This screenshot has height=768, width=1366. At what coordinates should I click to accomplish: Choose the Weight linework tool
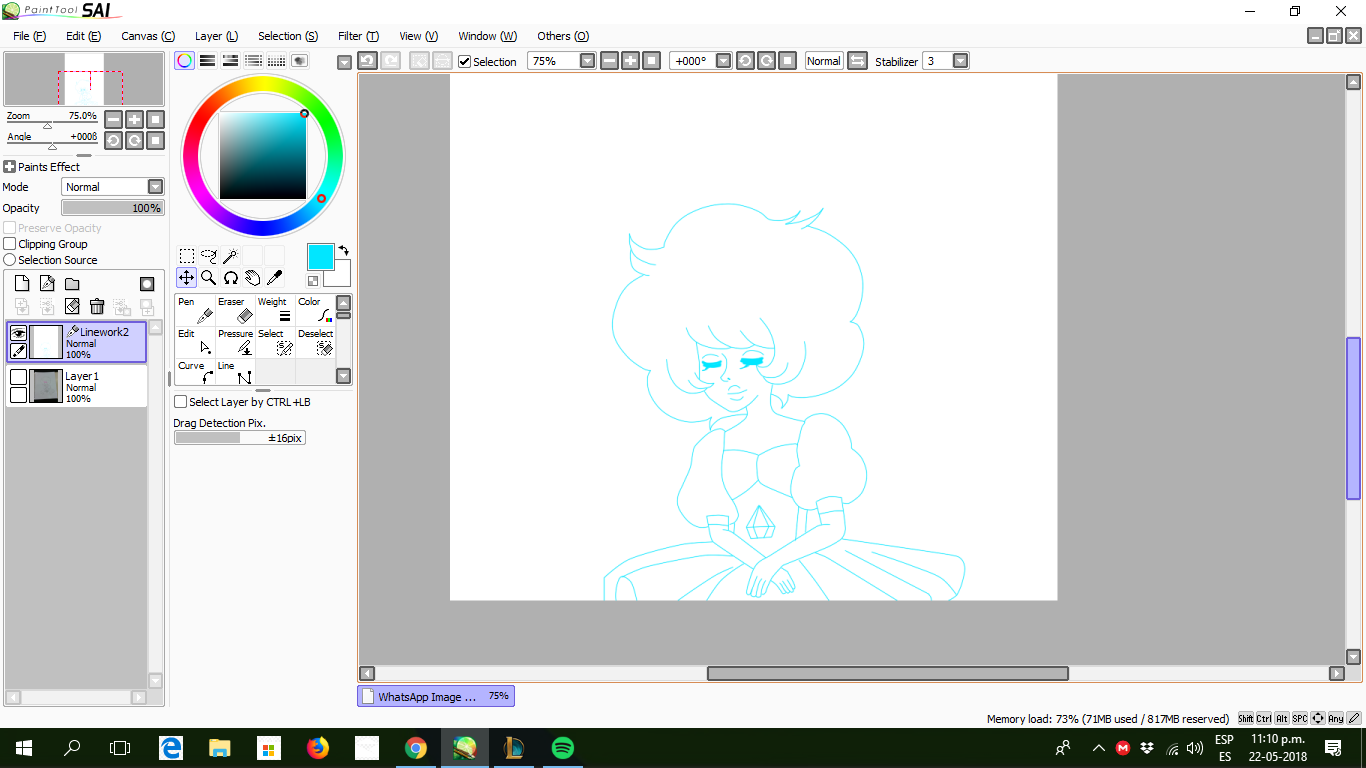click(x=275, y=309)
